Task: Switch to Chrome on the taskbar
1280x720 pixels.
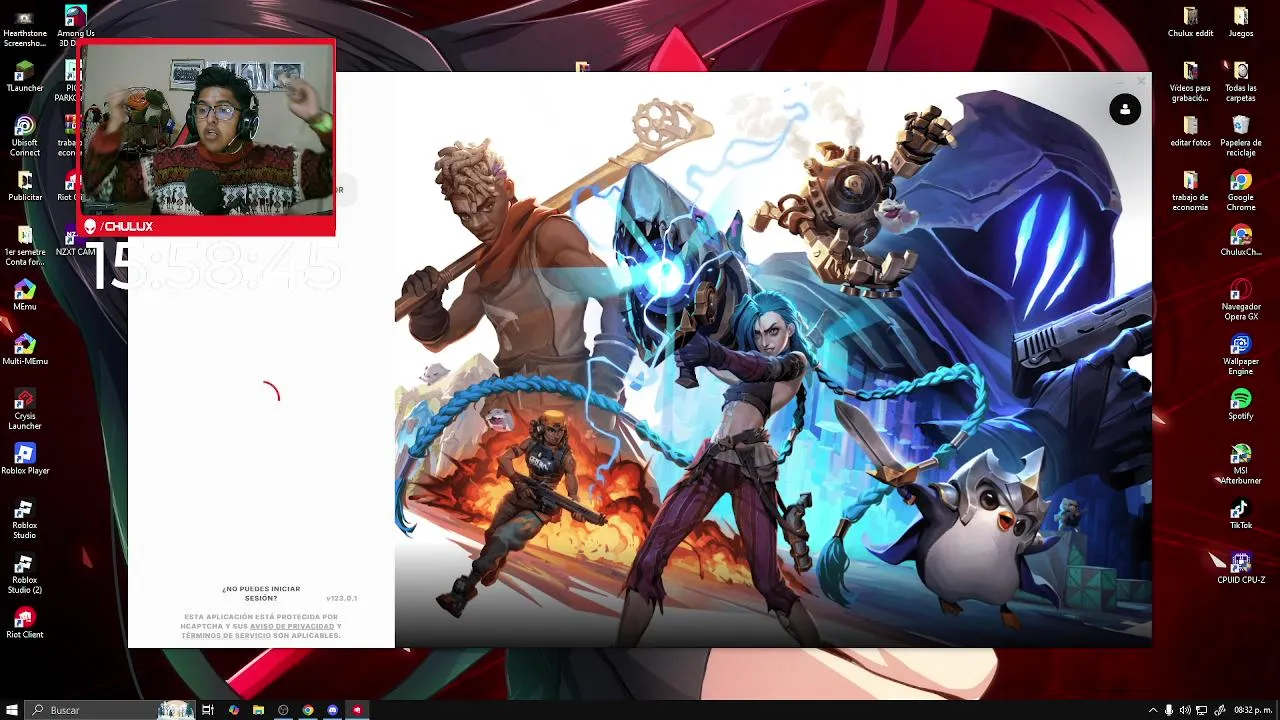Action: [308, 710]
